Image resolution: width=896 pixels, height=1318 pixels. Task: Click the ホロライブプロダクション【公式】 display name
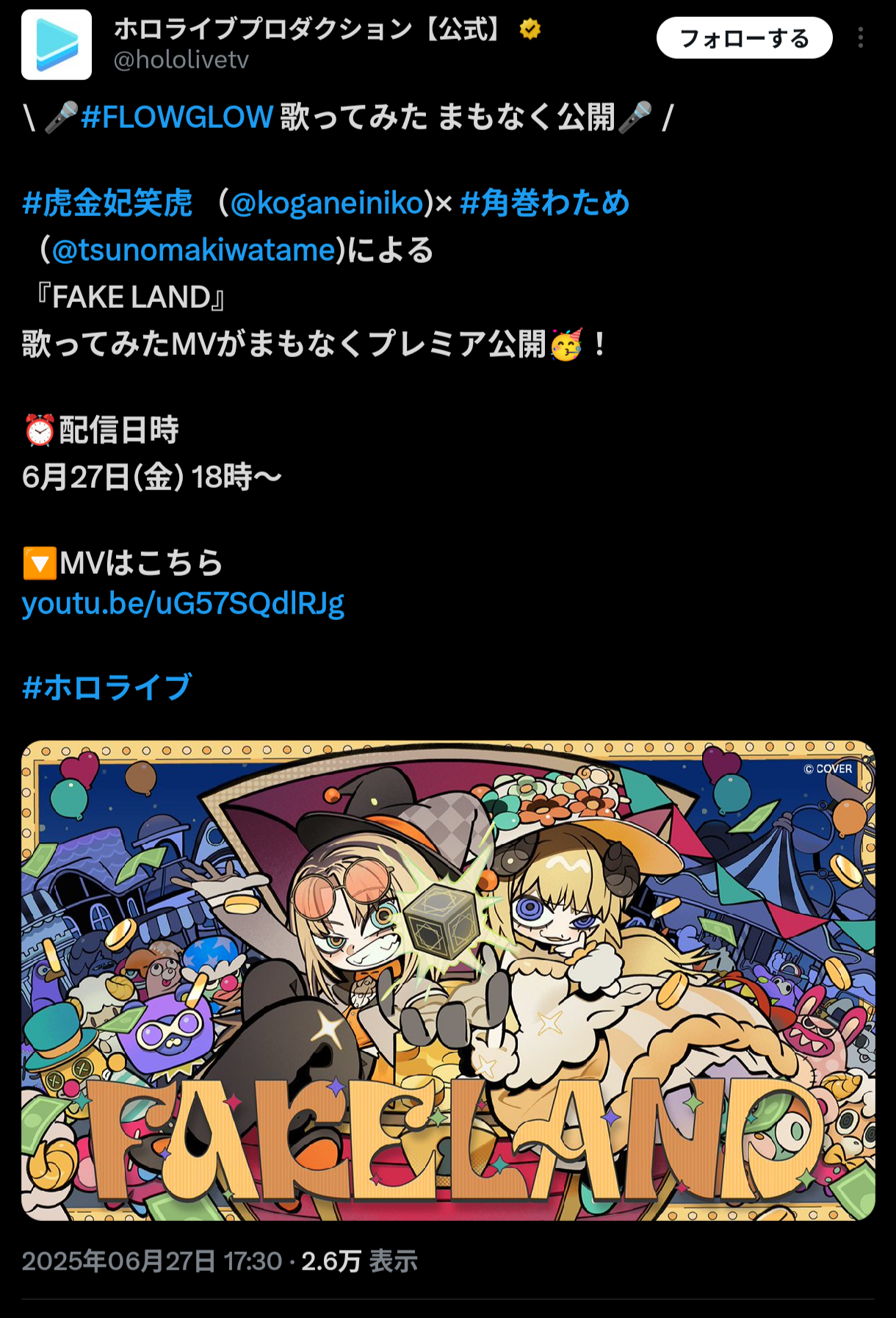click(308, 29)
